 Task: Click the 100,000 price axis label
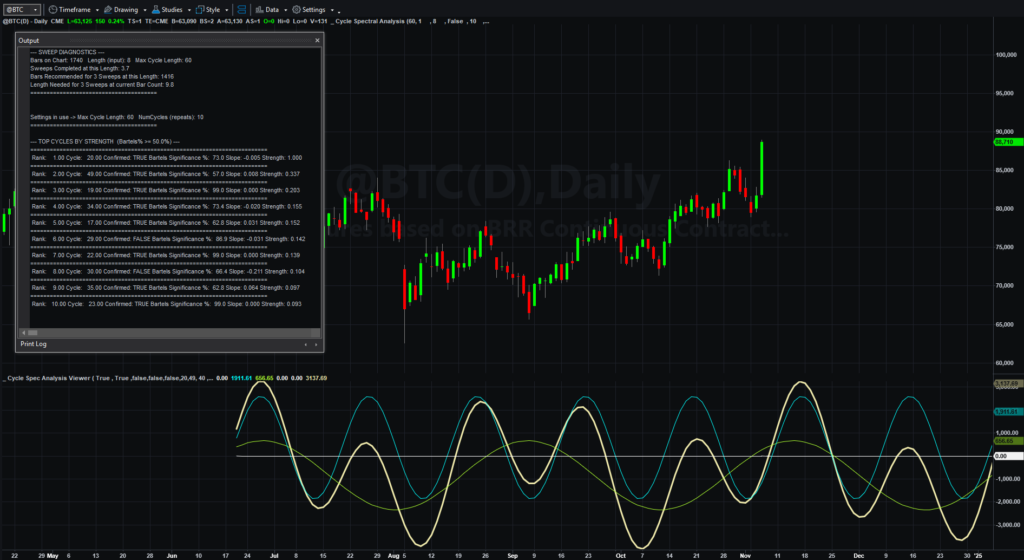[1006, 55]
